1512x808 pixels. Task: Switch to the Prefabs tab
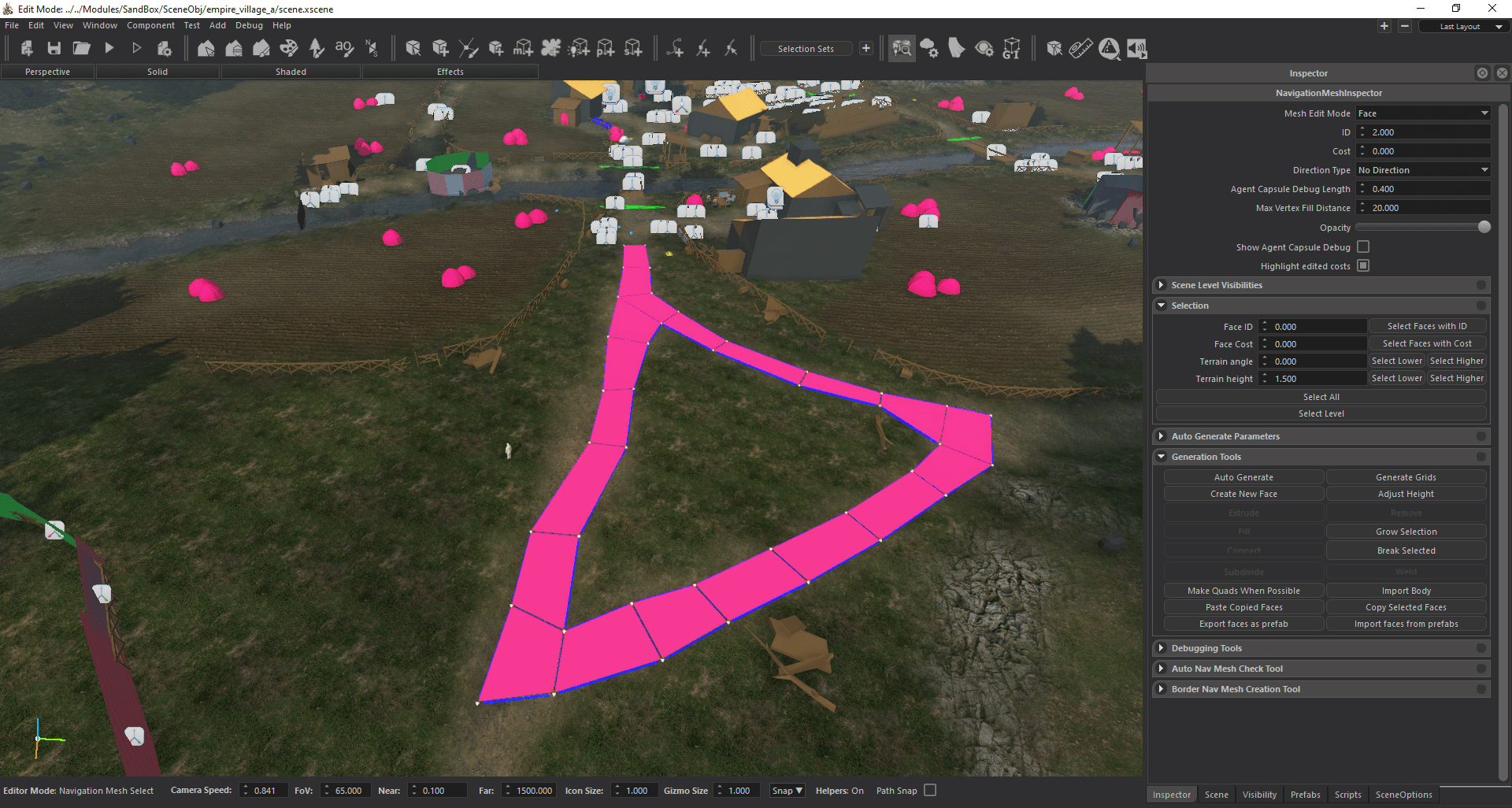1305,795
